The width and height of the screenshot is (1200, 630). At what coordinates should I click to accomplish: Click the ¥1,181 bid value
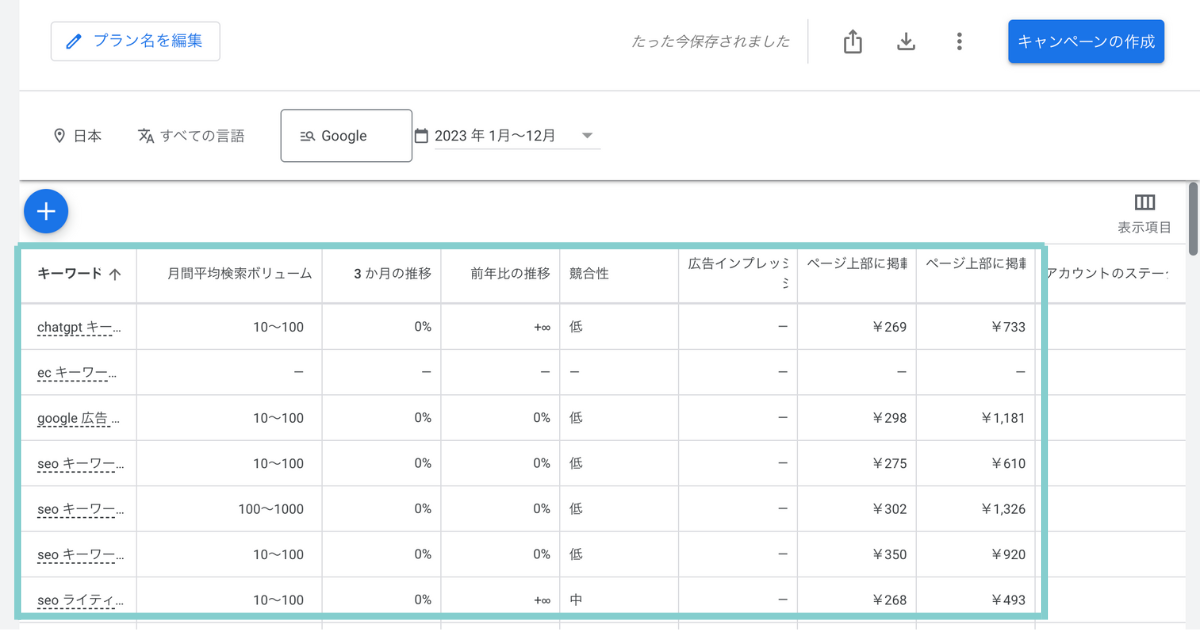[1001, 418]
